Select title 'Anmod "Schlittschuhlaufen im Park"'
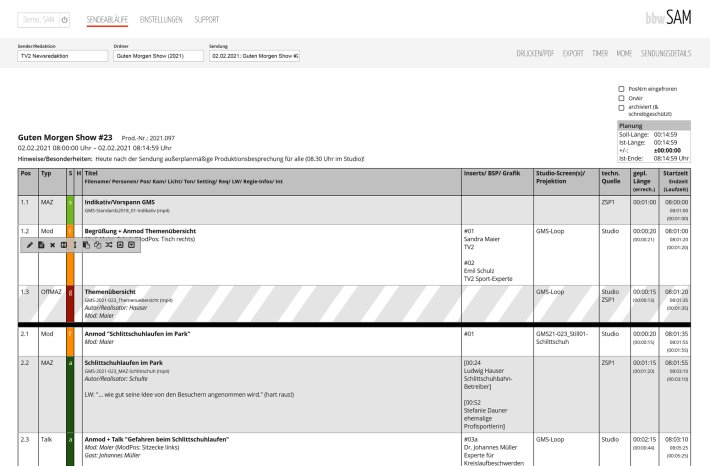 137,334
